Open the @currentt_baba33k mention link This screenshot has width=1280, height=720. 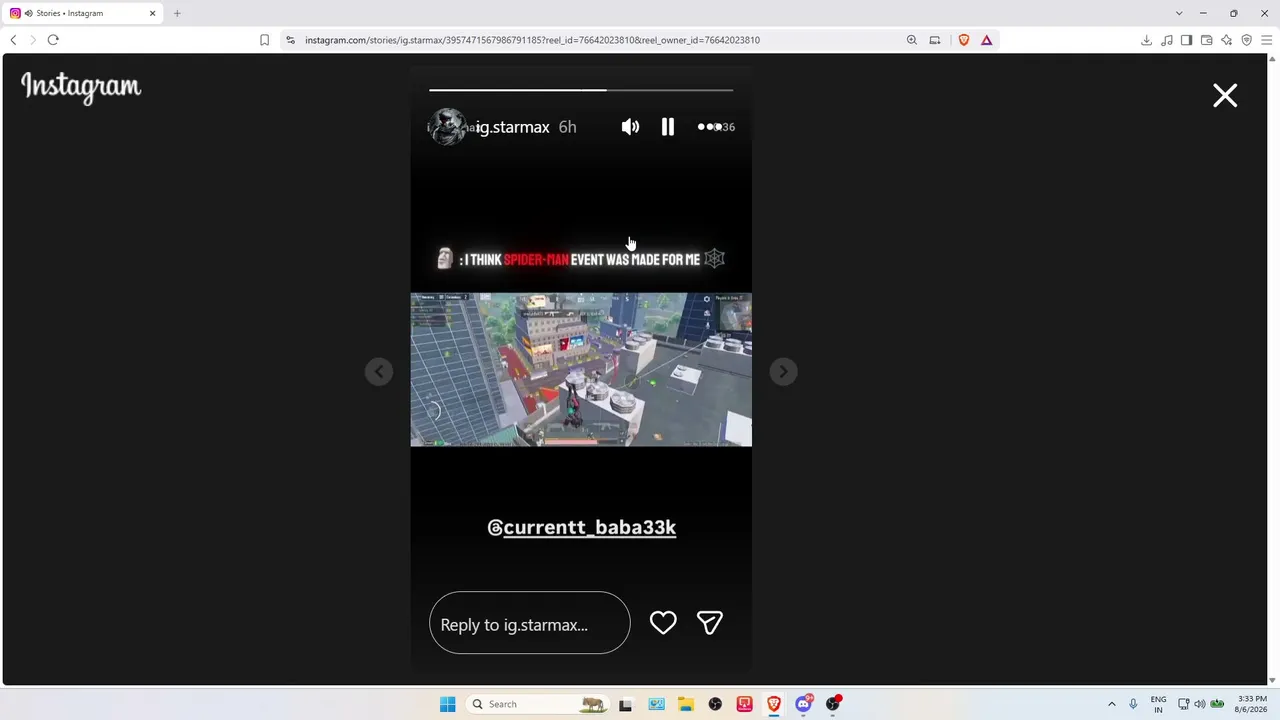click(581, 527)
